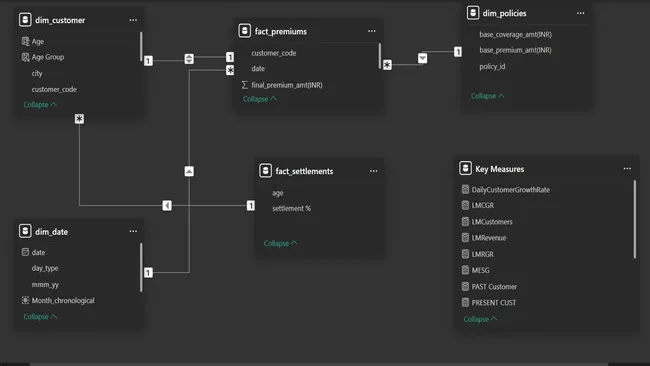Click the many asterisk marker on fact_premiums right edge

[387, 65]
